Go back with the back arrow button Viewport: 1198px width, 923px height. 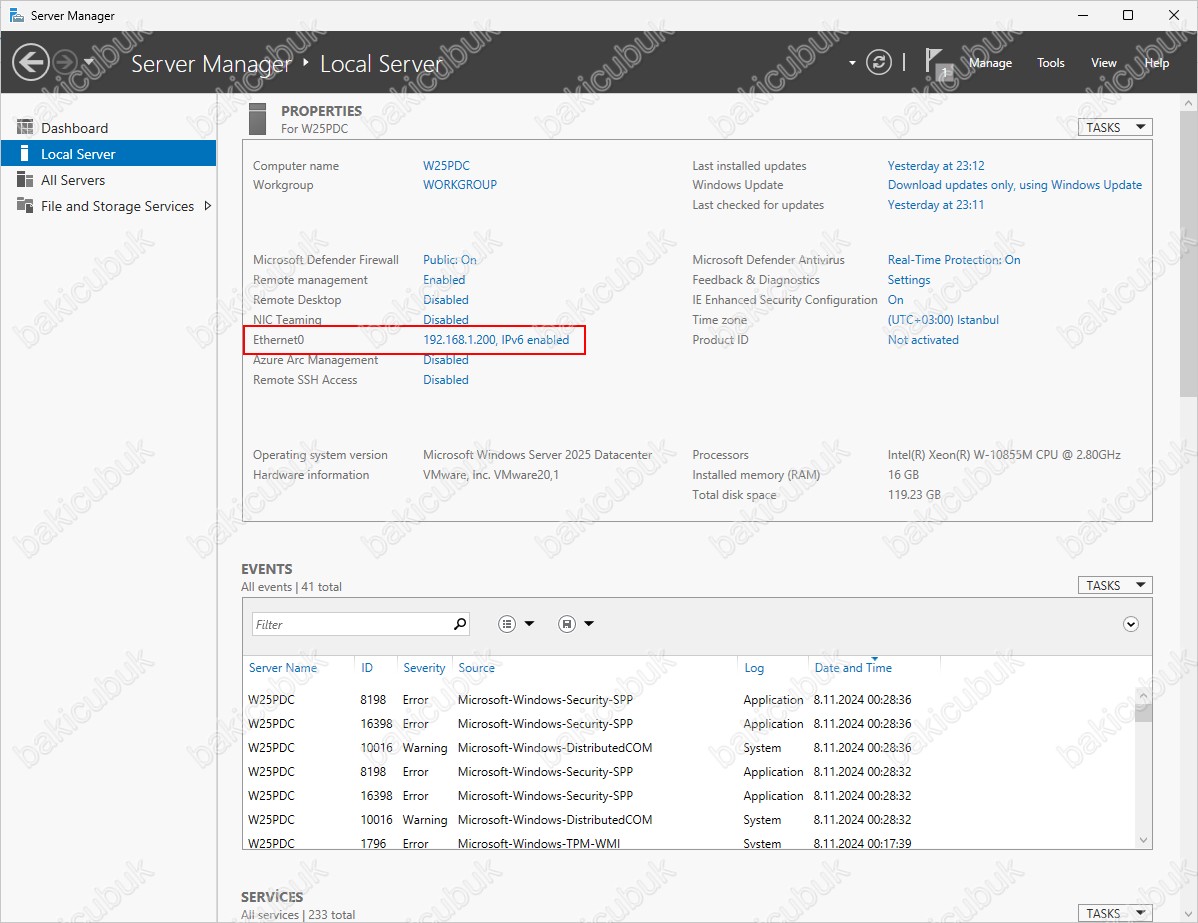(31, 63)
